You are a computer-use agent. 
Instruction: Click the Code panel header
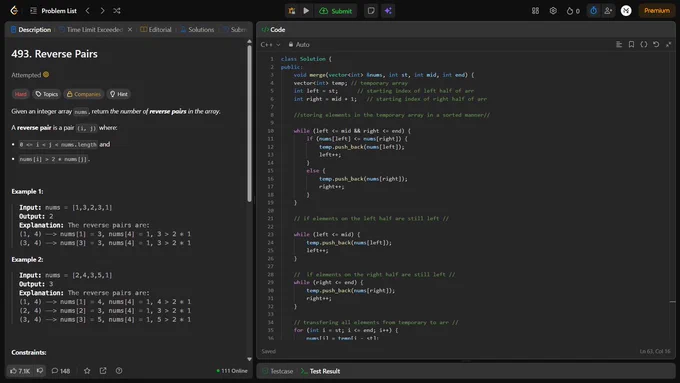[274, 29]
